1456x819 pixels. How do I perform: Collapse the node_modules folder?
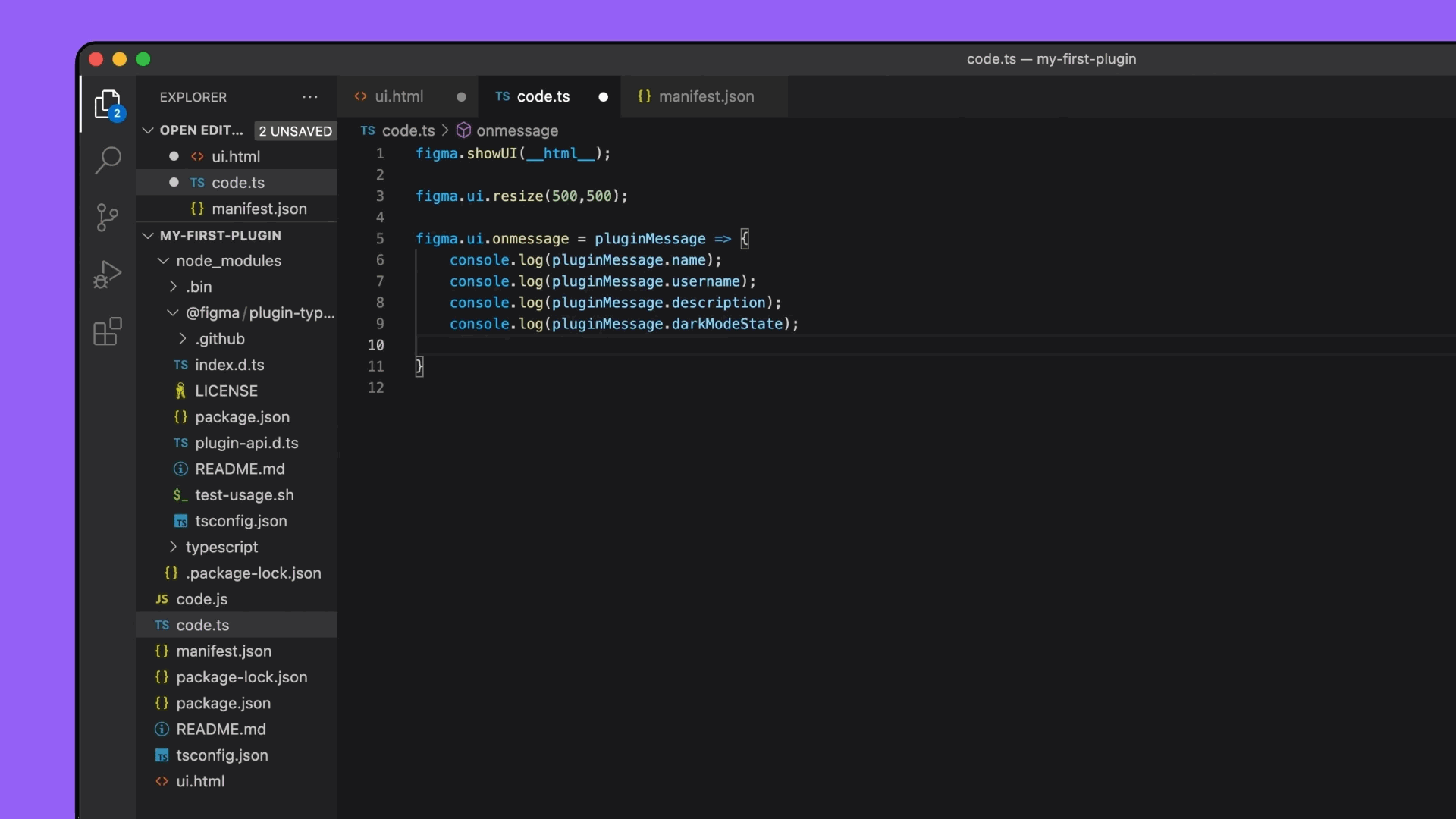(162, 261)
